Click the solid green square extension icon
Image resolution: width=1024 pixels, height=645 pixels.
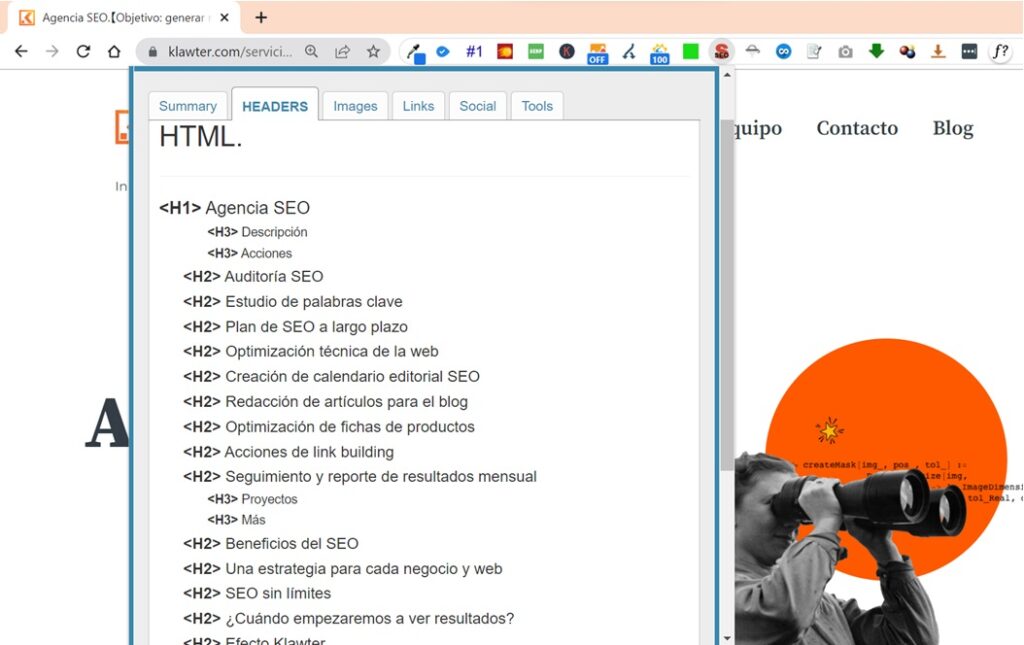coord(690,52)
